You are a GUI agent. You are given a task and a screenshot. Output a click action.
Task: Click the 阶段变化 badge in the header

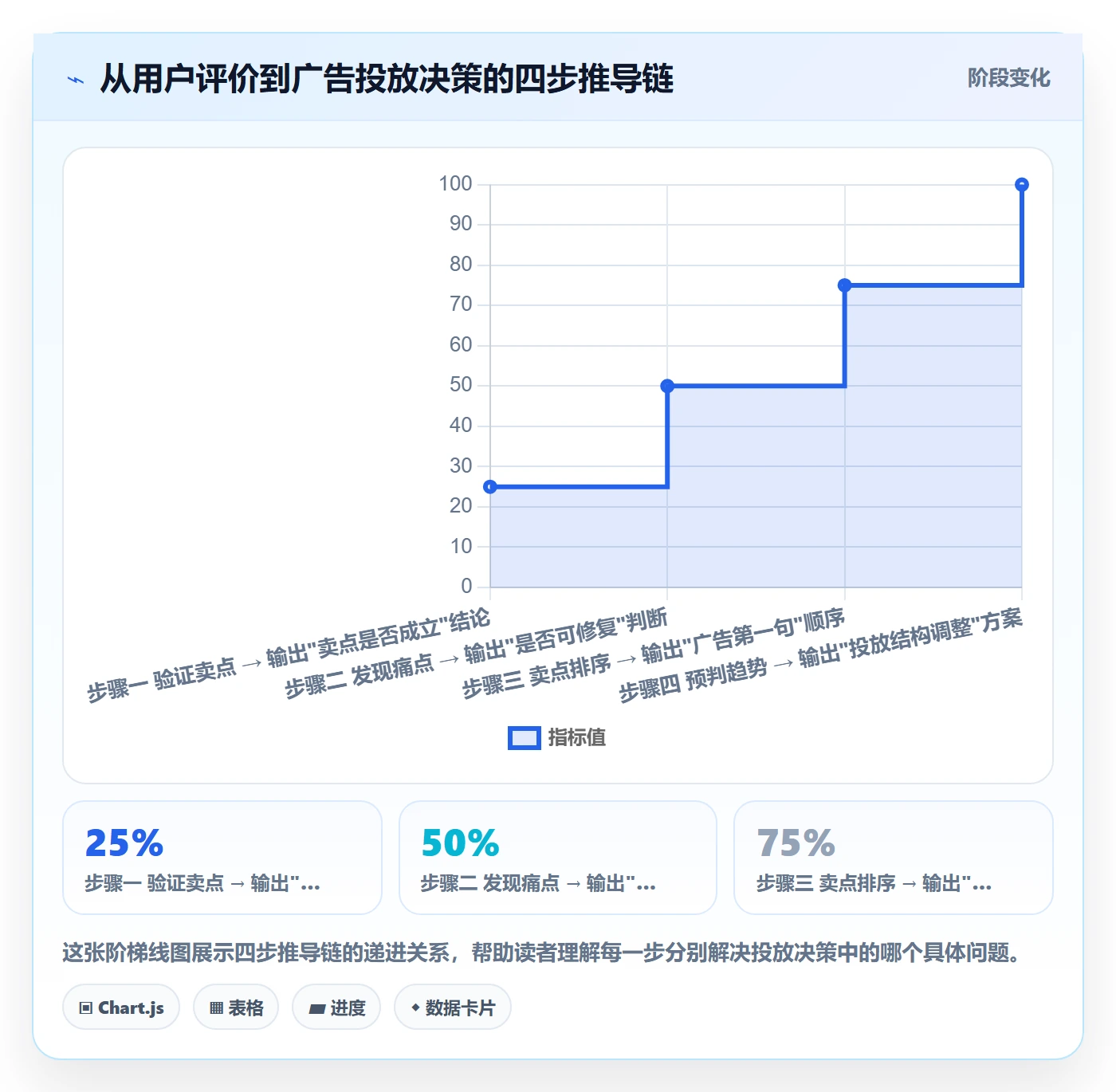(x=1008, y=78)
